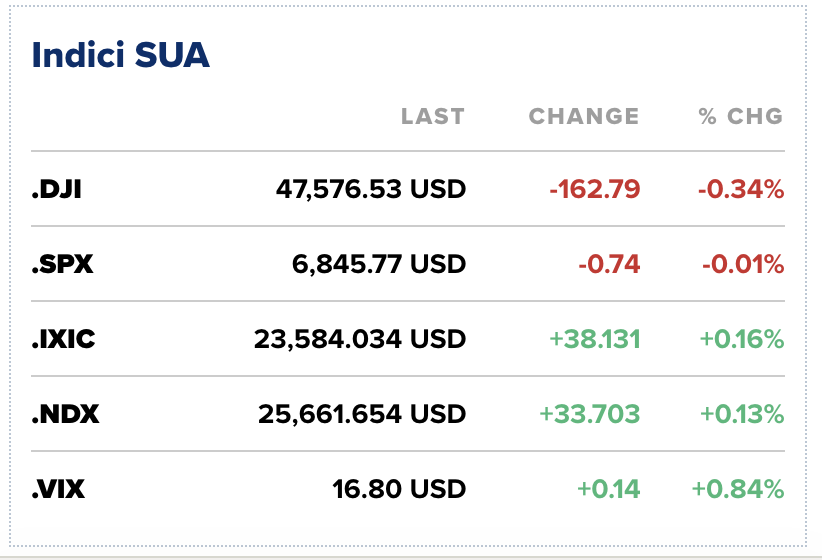Select the 47,576.53 USD last price

tap(371, 189)
